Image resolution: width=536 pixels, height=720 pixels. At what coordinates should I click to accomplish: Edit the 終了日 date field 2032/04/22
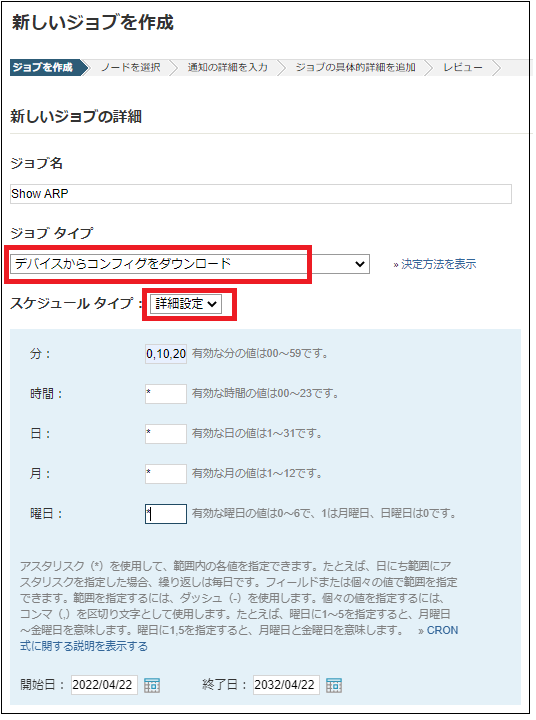click(286, 685)
